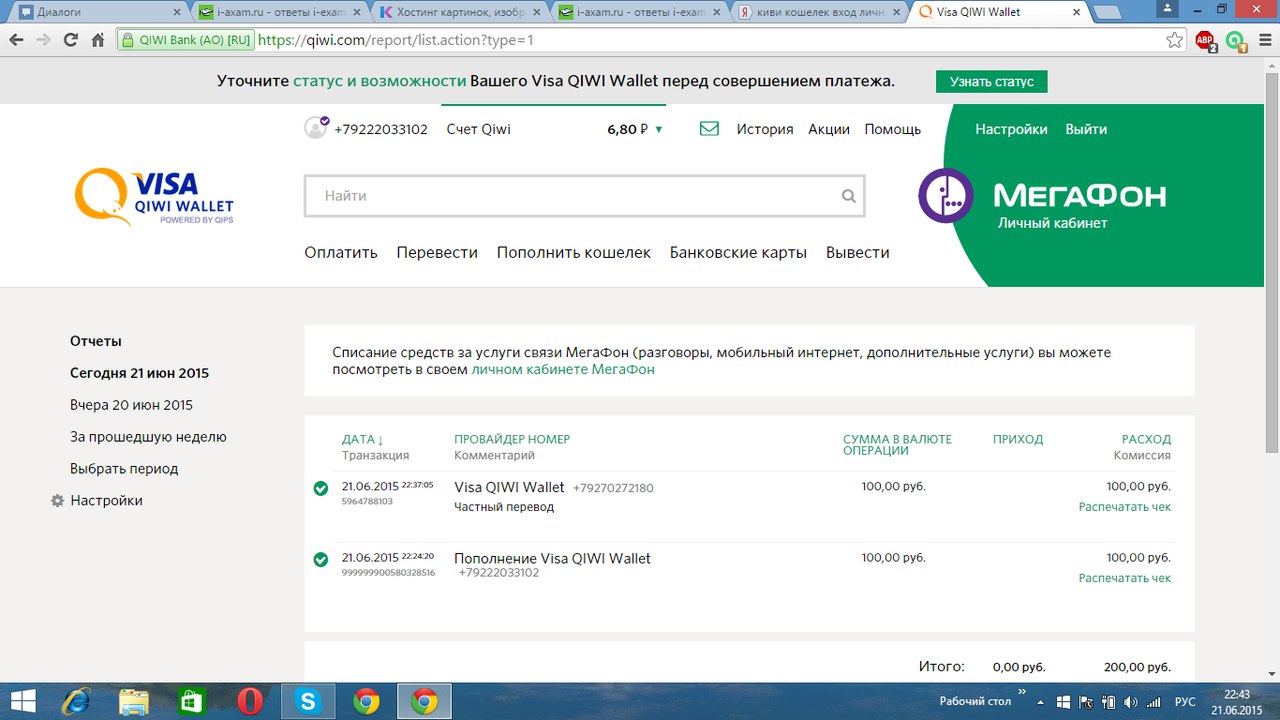1280x720 pixels.
Task: Open the Банковские карты menu item
Action: (738, 252)
